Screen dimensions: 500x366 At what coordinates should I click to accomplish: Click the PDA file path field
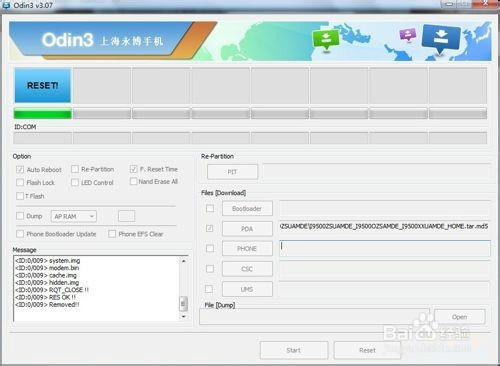[385, 228]
